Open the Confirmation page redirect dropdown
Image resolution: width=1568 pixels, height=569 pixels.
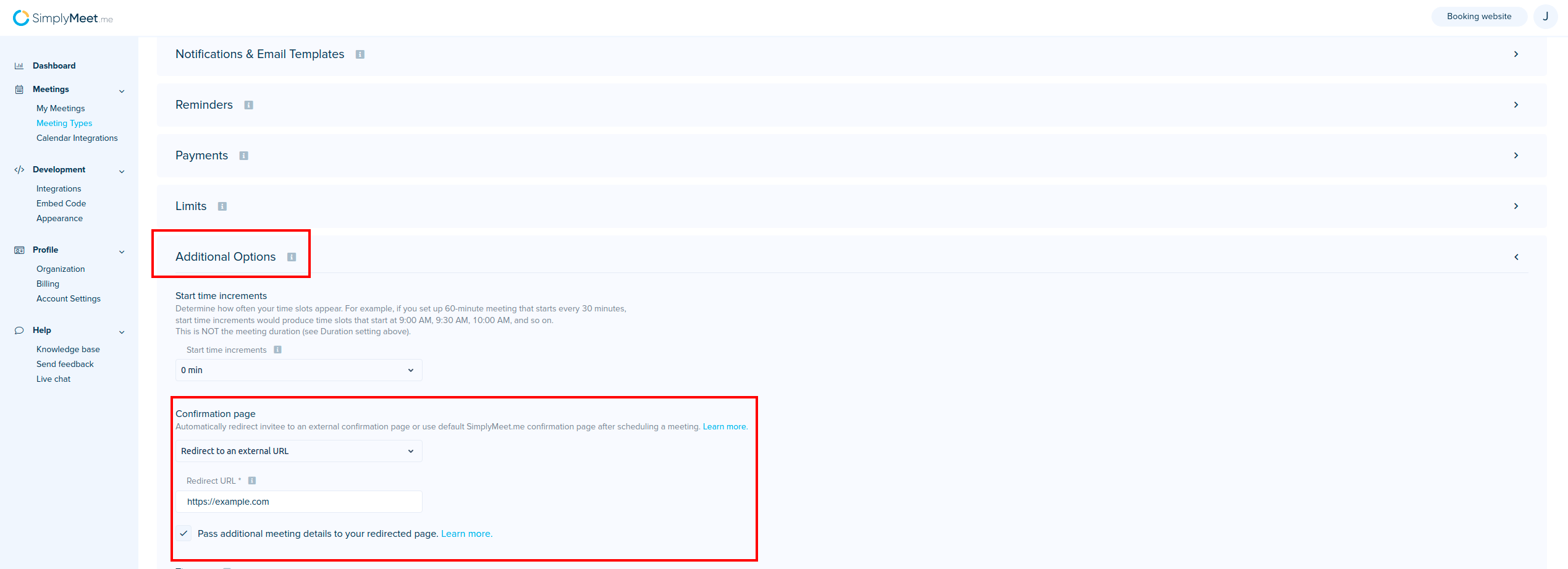click(298, 451)
